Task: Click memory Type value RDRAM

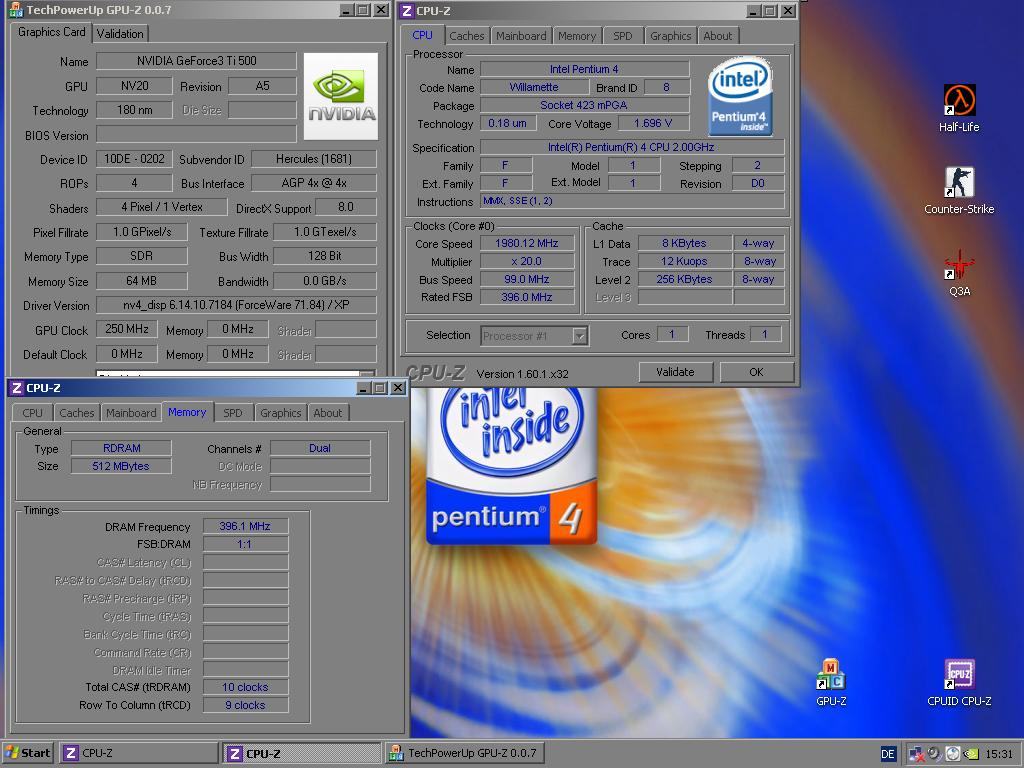Action: [121, 448]
